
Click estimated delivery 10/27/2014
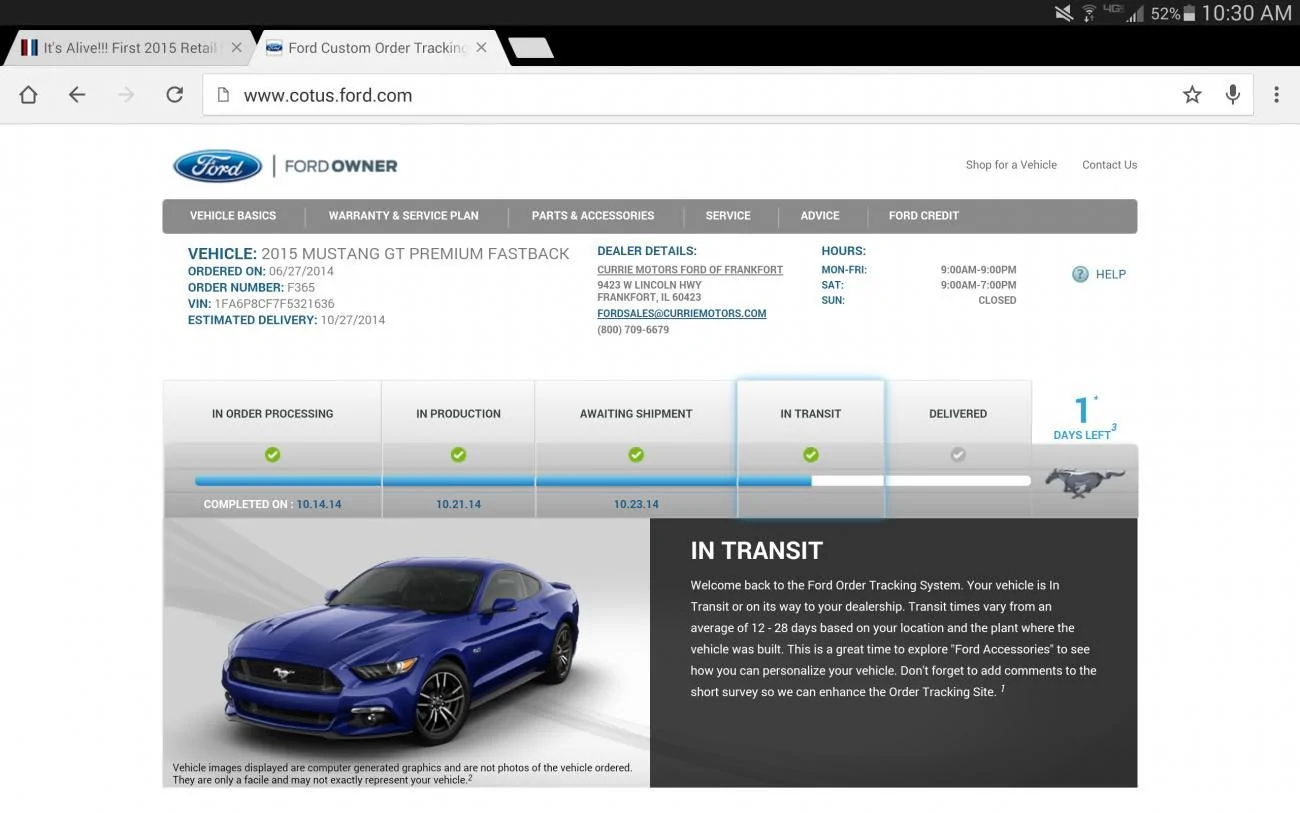352,321
